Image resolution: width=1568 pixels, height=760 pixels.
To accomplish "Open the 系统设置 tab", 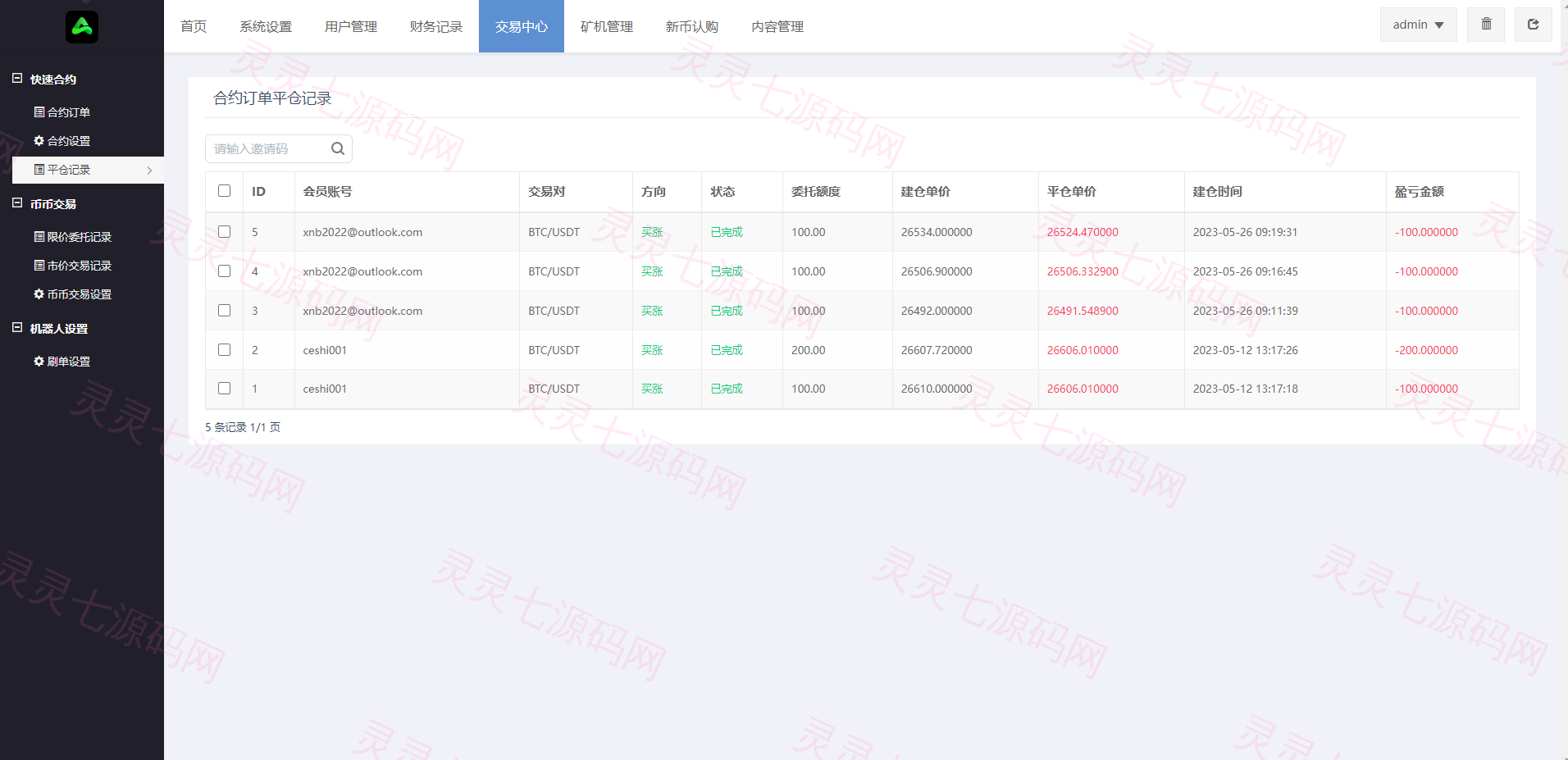I will coord(266,26).
